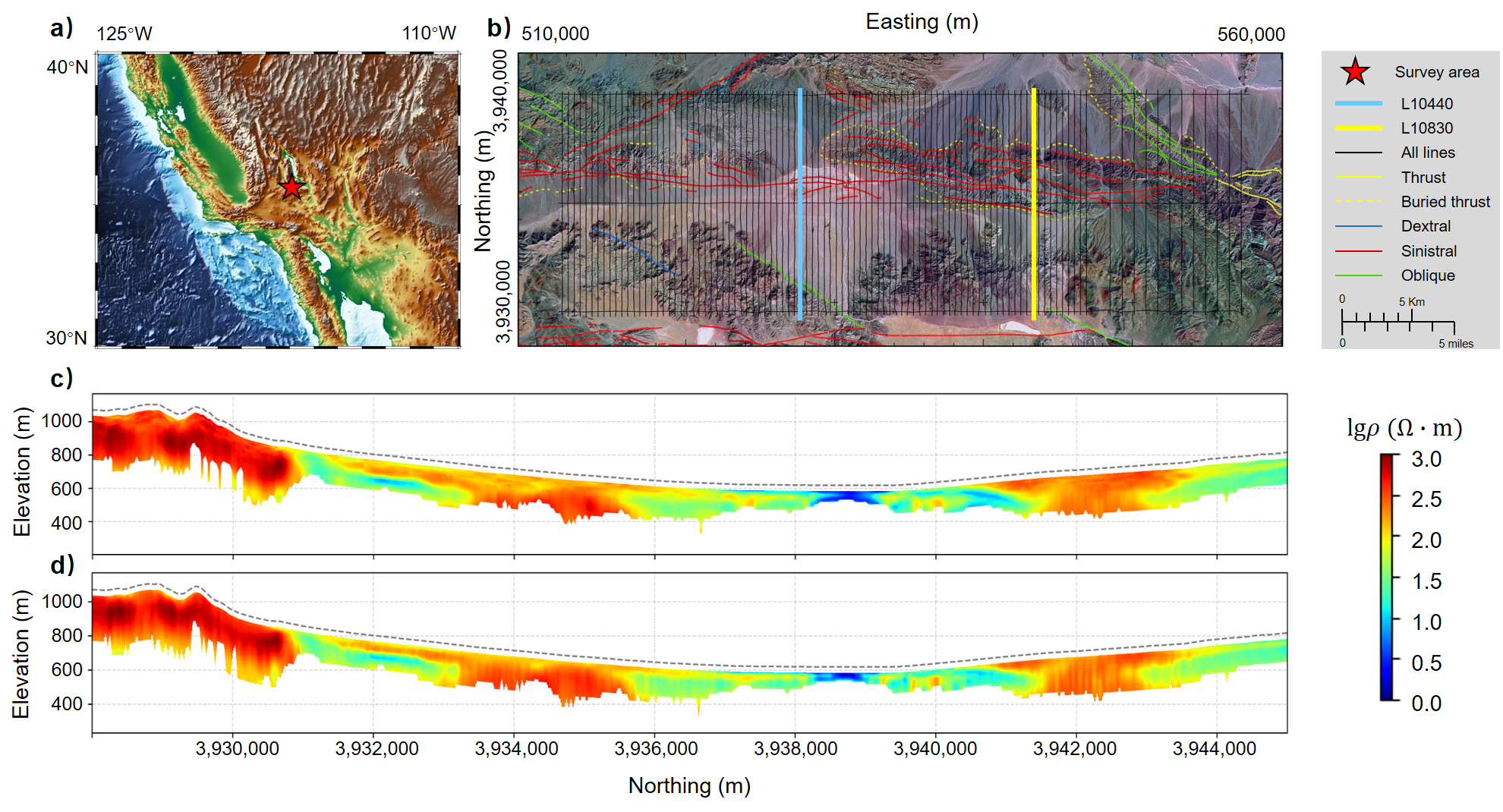Viewport: 1503px width, 812px height.
Task: Click the "Buried thrust" legend label
Action: (1445, 202)
